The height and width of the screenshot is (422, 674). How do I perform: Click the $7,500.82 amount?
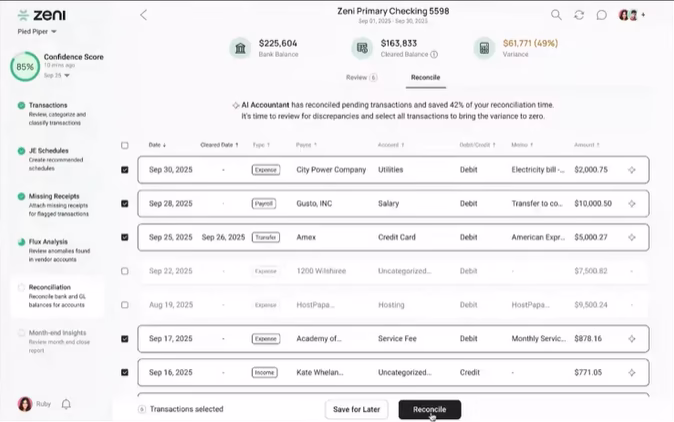tap(591, 271)
